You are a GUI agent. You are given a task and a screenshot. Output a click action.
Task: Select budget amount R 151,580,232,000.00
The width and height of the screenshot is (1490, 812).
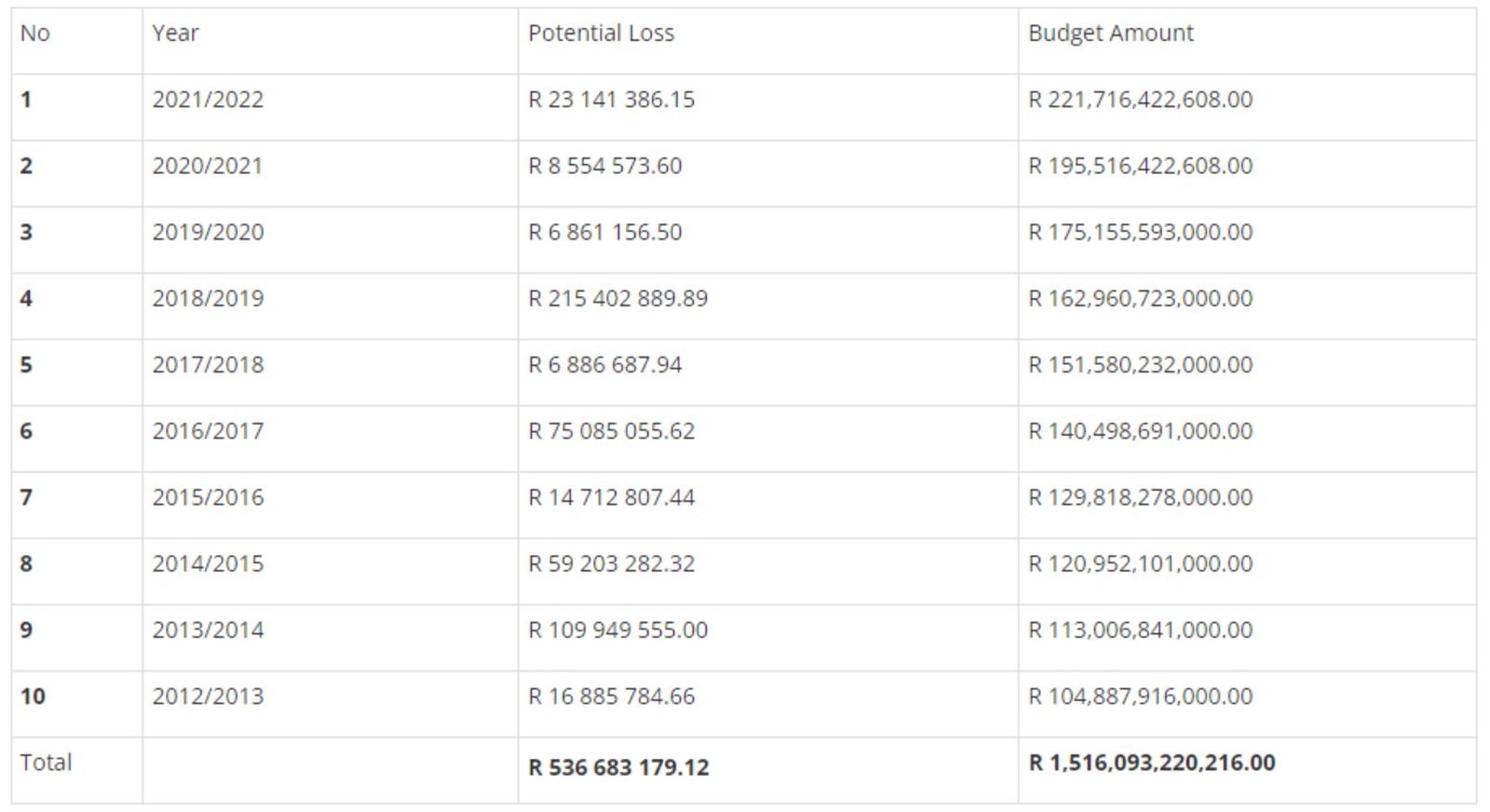[1140, 365]
